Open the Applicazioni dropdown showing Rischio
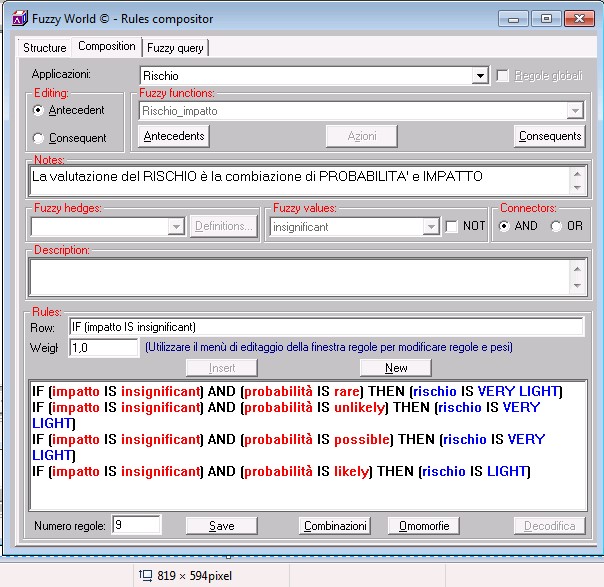 pos(480,75)
